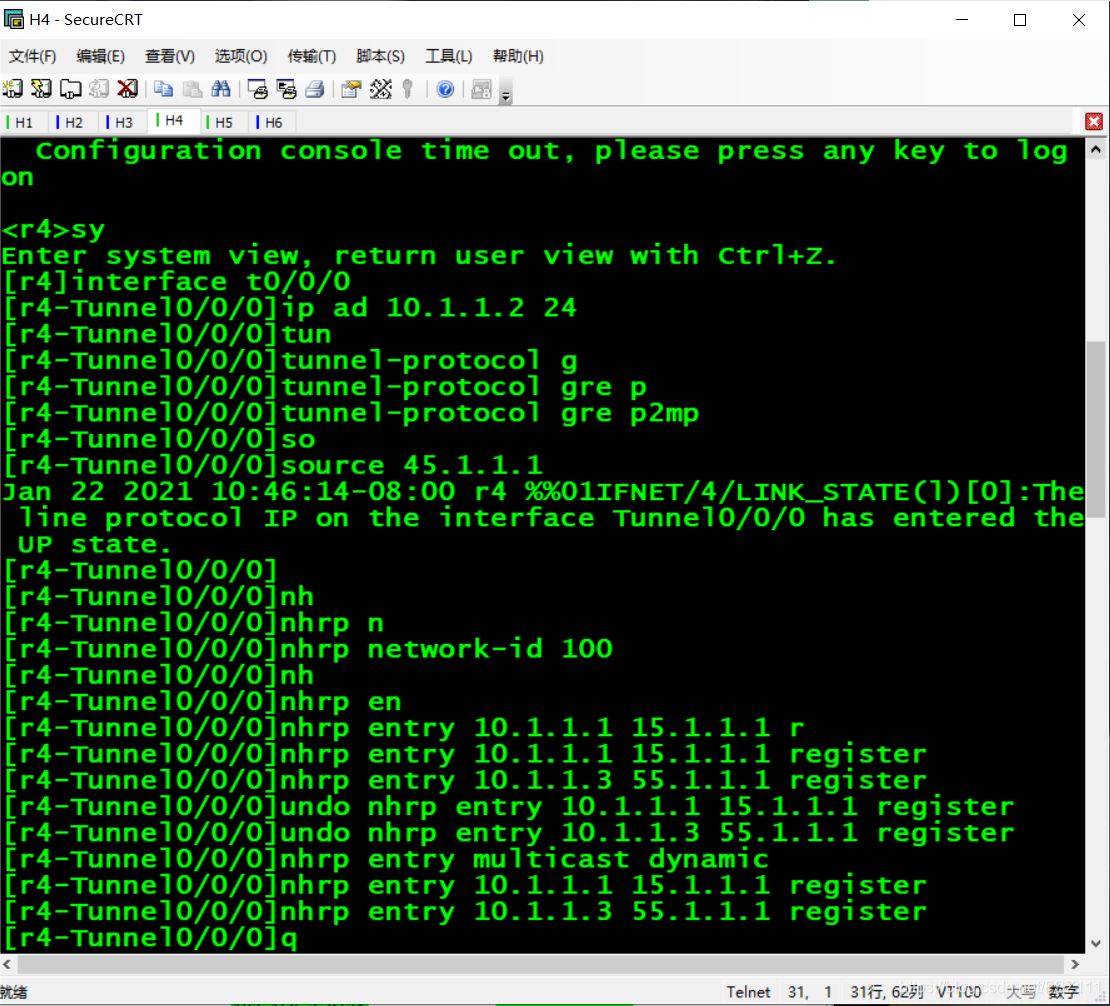
Task: Open the 工具(L) menu
Action: pyautogui.click(x=449, y=56)
